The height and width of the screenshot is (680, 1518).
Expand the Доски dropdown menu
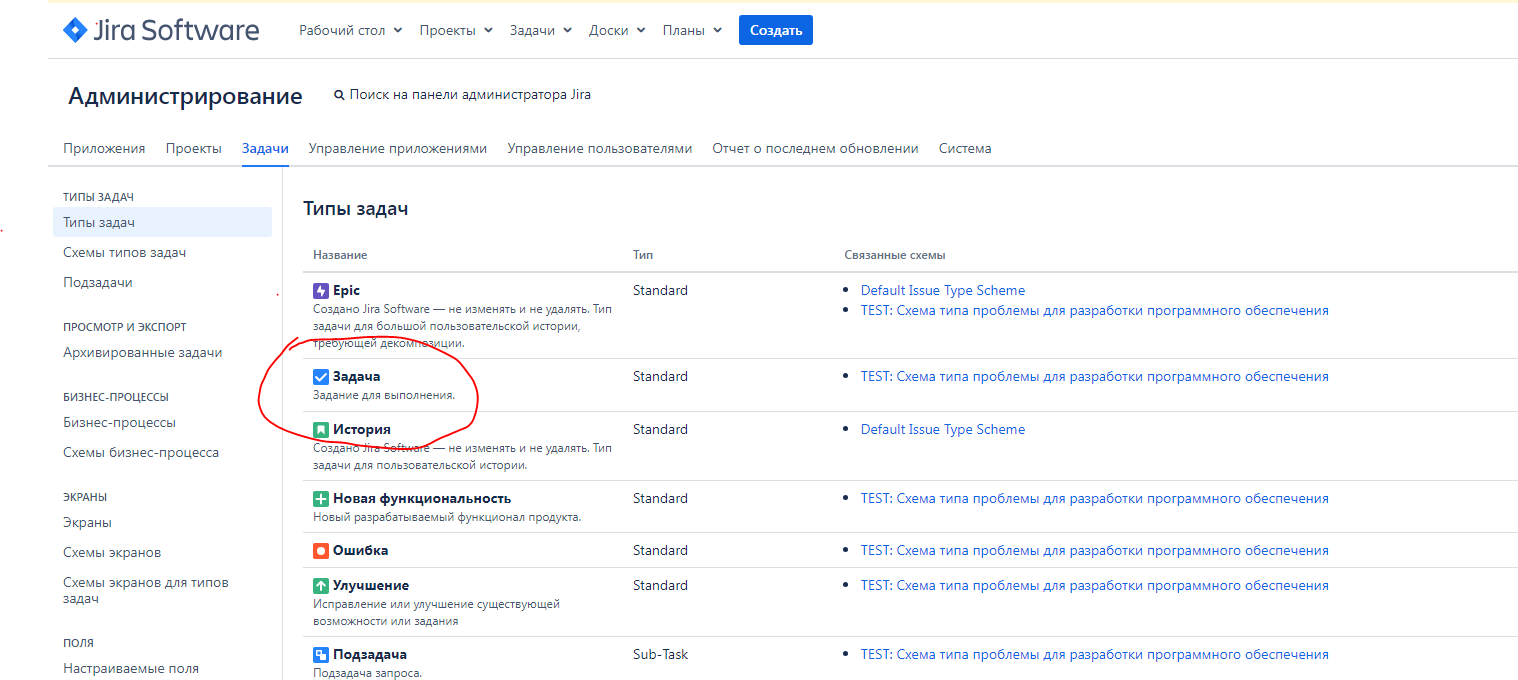617,30
